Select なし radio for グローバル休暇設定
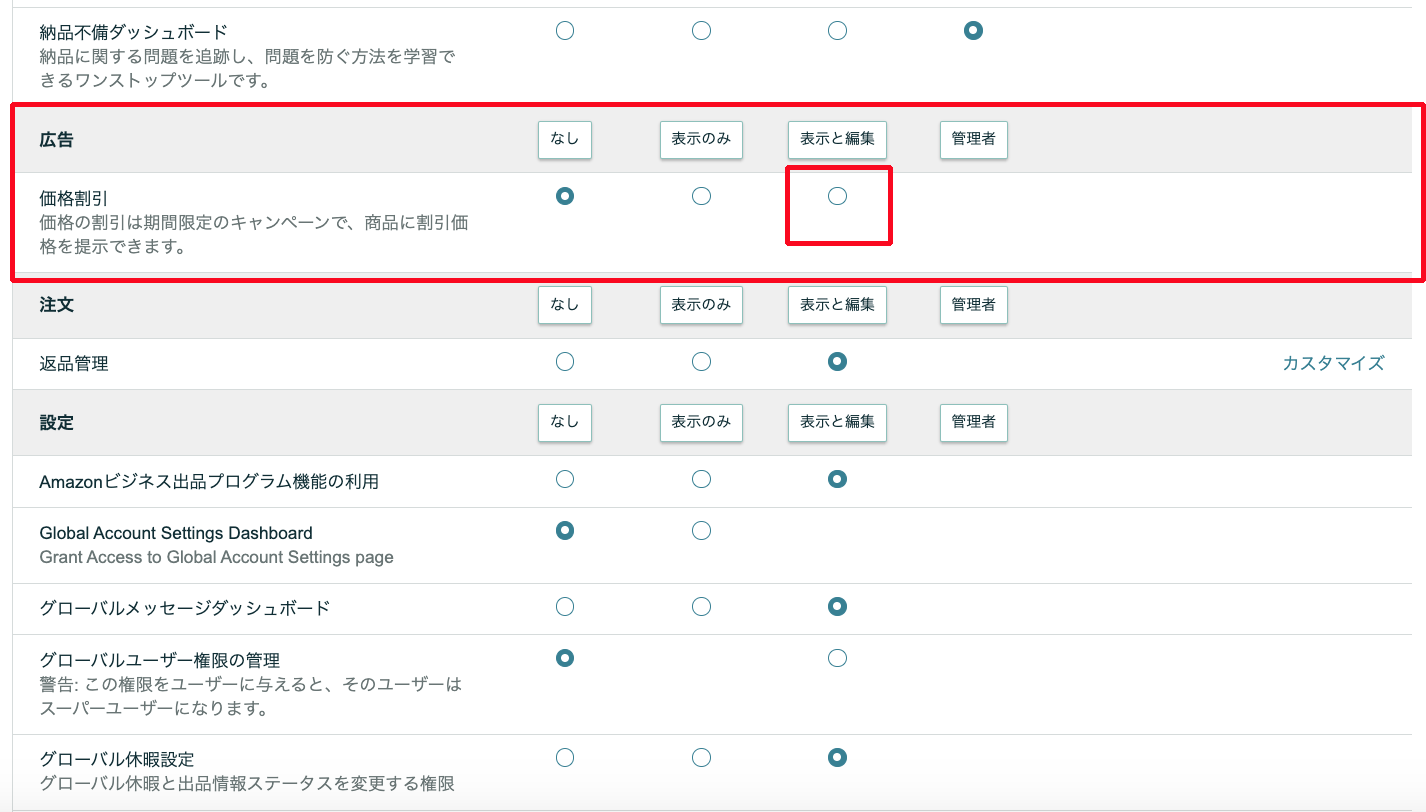The image size is (1426, 812). [x=565, y=757]
